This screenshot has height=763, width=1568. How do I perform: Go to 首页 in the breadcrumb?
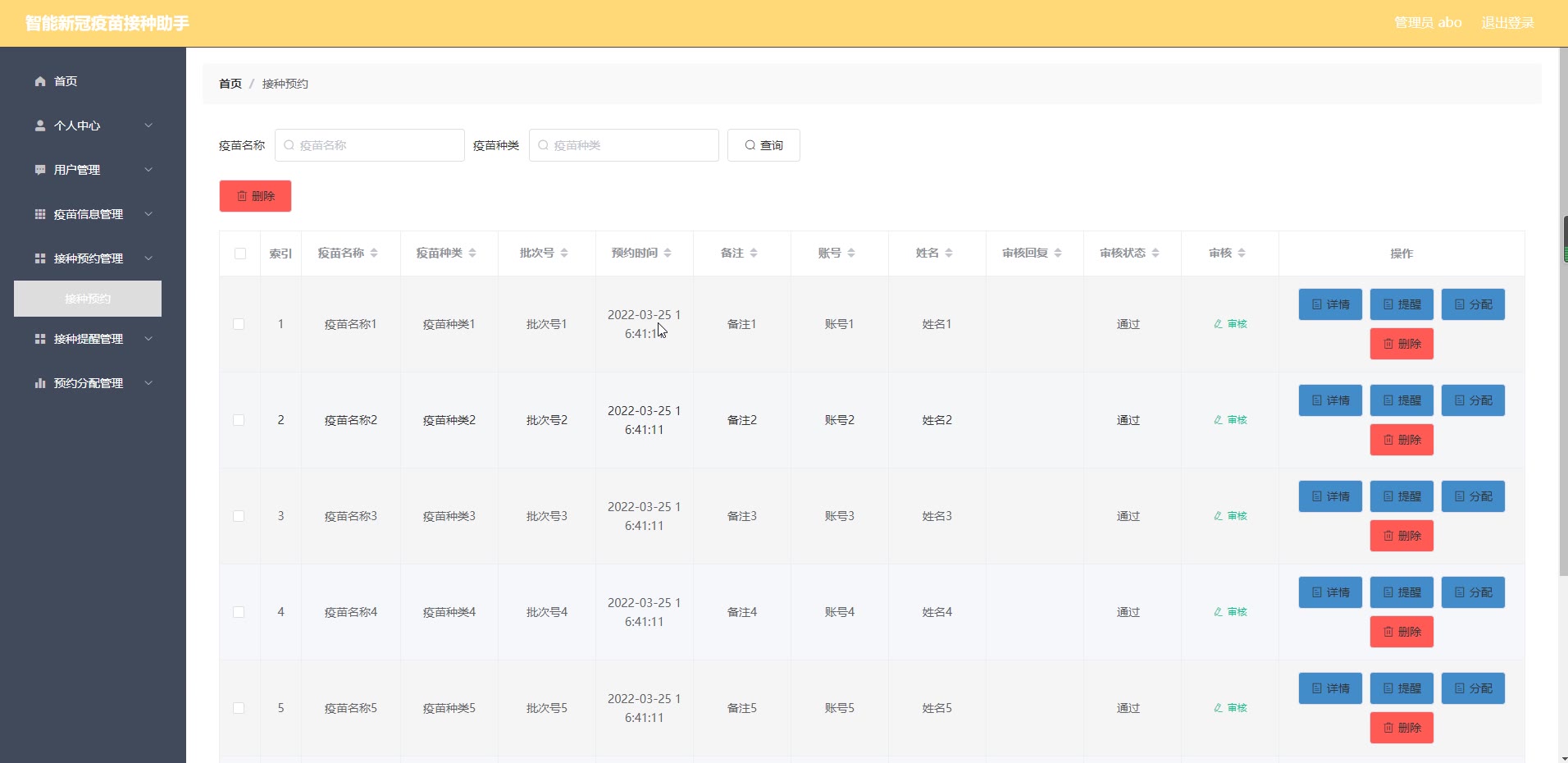point(230,84)
